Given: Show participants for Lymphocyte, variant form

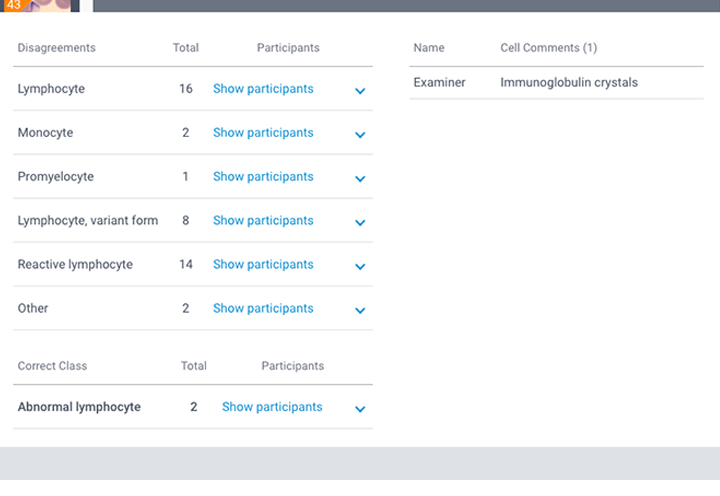Looking at the screenshot, I should tap(263, 220).
